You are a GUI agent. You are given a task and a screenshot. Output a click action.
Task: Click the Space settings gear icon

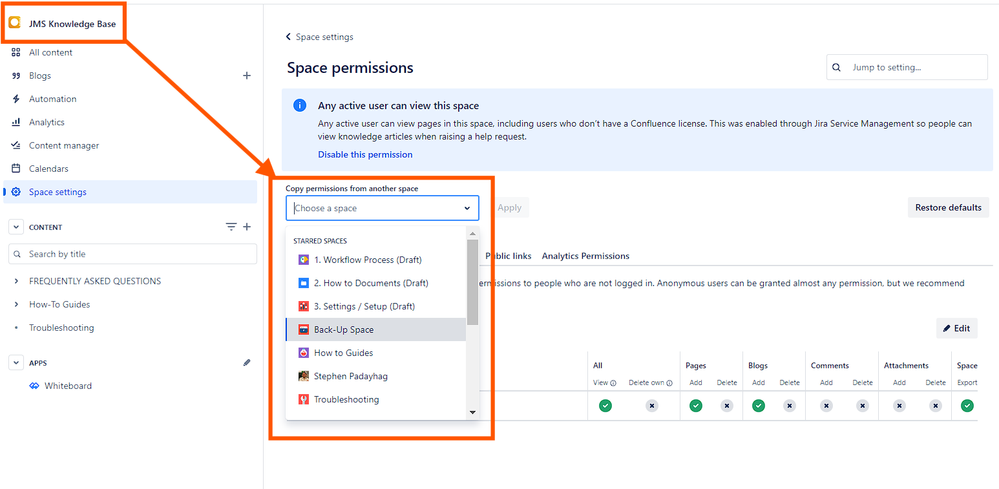coord(17,192)
